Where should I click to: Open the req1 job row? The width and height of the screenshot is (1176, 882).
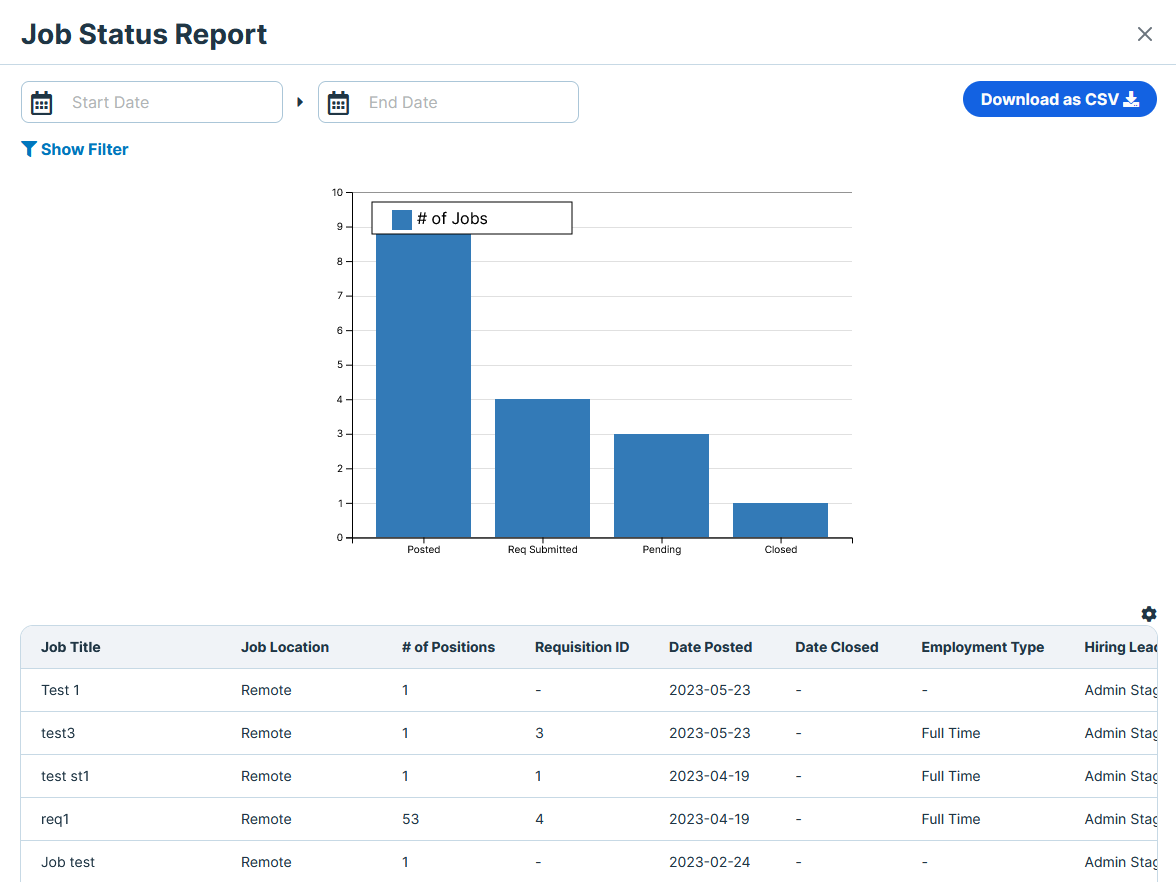[55, 819]
